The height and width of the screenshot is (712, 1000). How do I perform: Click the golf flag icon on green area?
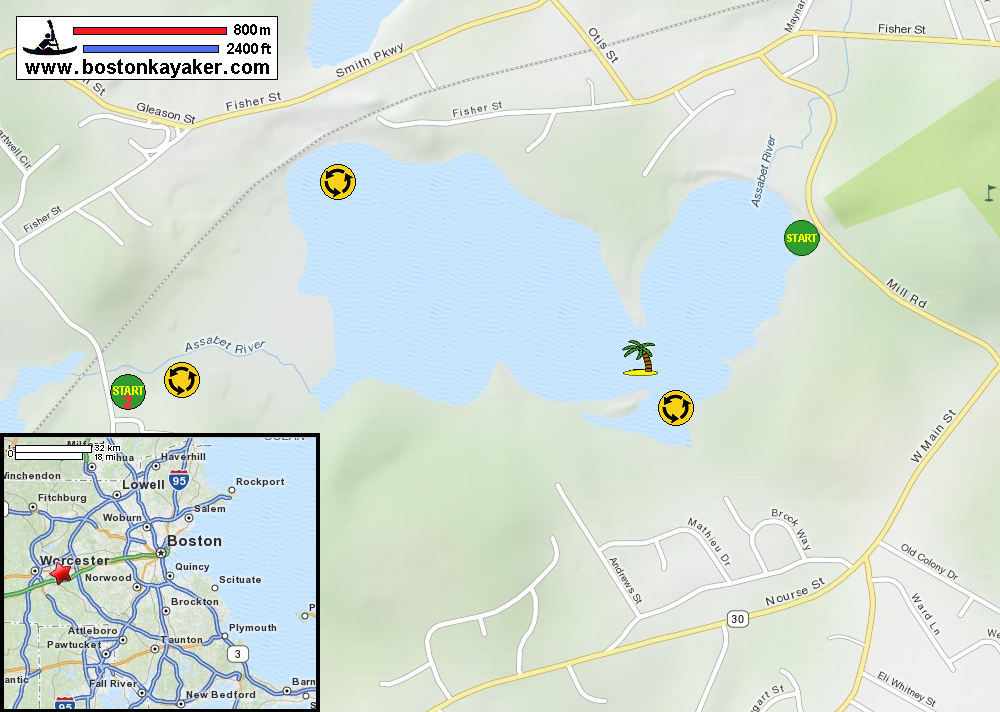pos(989,193)
